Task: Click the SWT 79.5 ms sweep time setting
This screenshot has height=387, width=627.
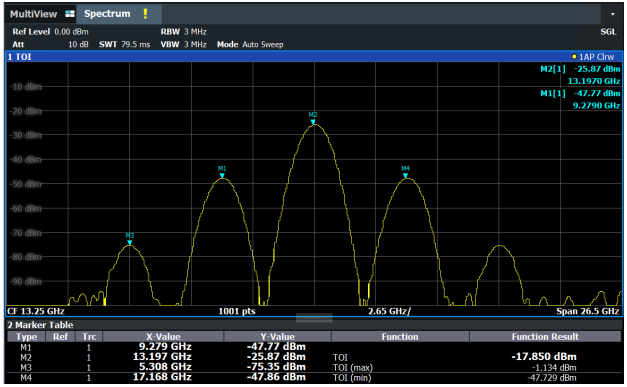Action: 124,44
